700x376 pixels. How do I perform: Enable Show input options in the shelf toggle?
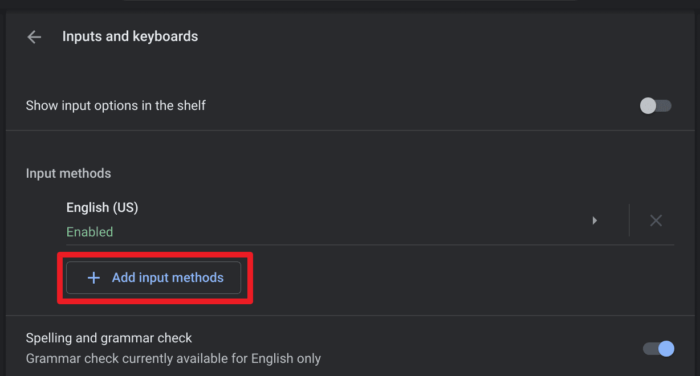click(x=655, y=106)
